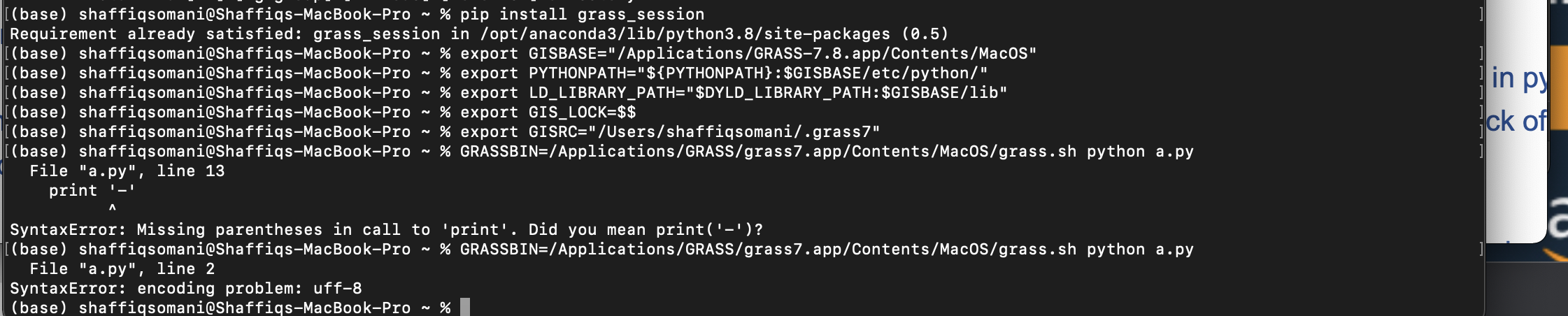This screenshot has width=1568, height=316.
Task: Click the blue 'in py' text behind terminal
Action: coord(1519,79)
